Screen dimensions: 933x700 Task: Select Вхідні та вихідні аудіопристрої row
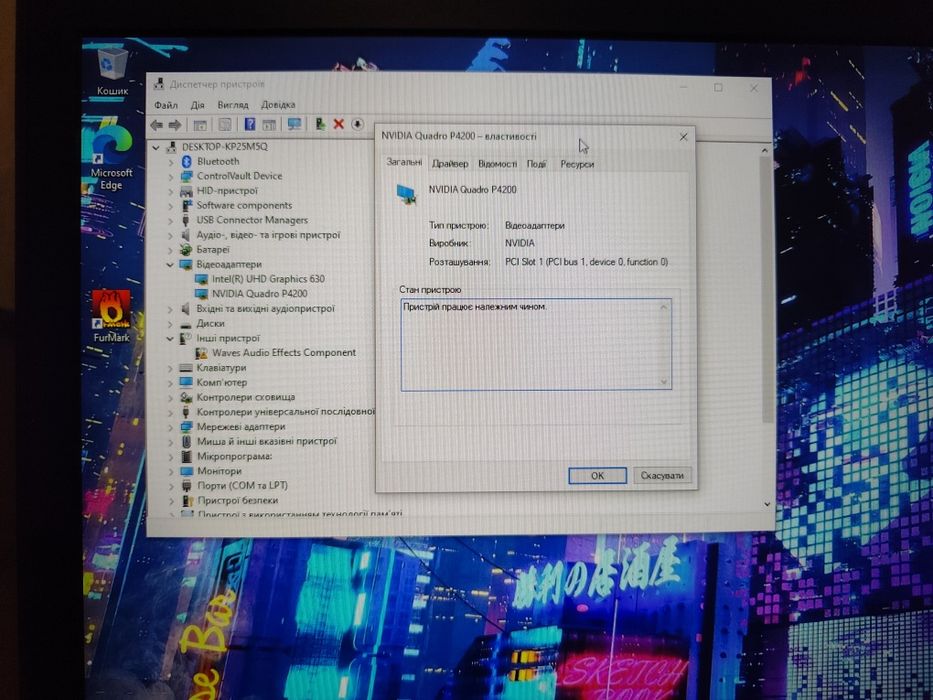265,309
